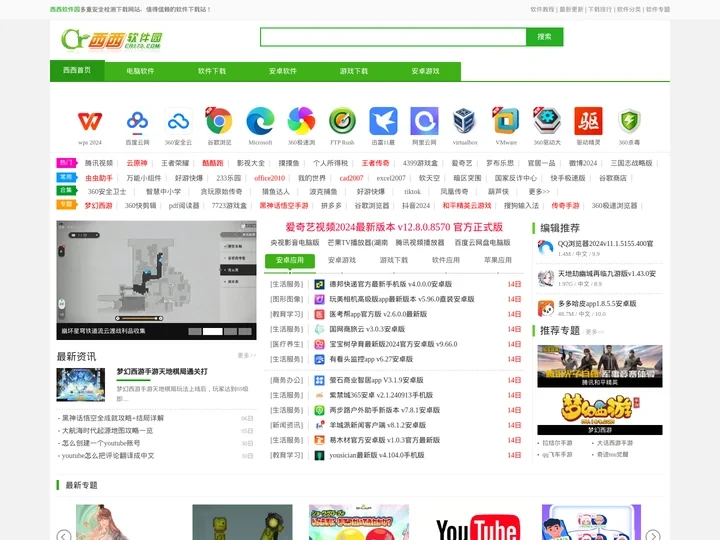
Task: Select the 西西首页 nav tab
Action: [77, 70]
